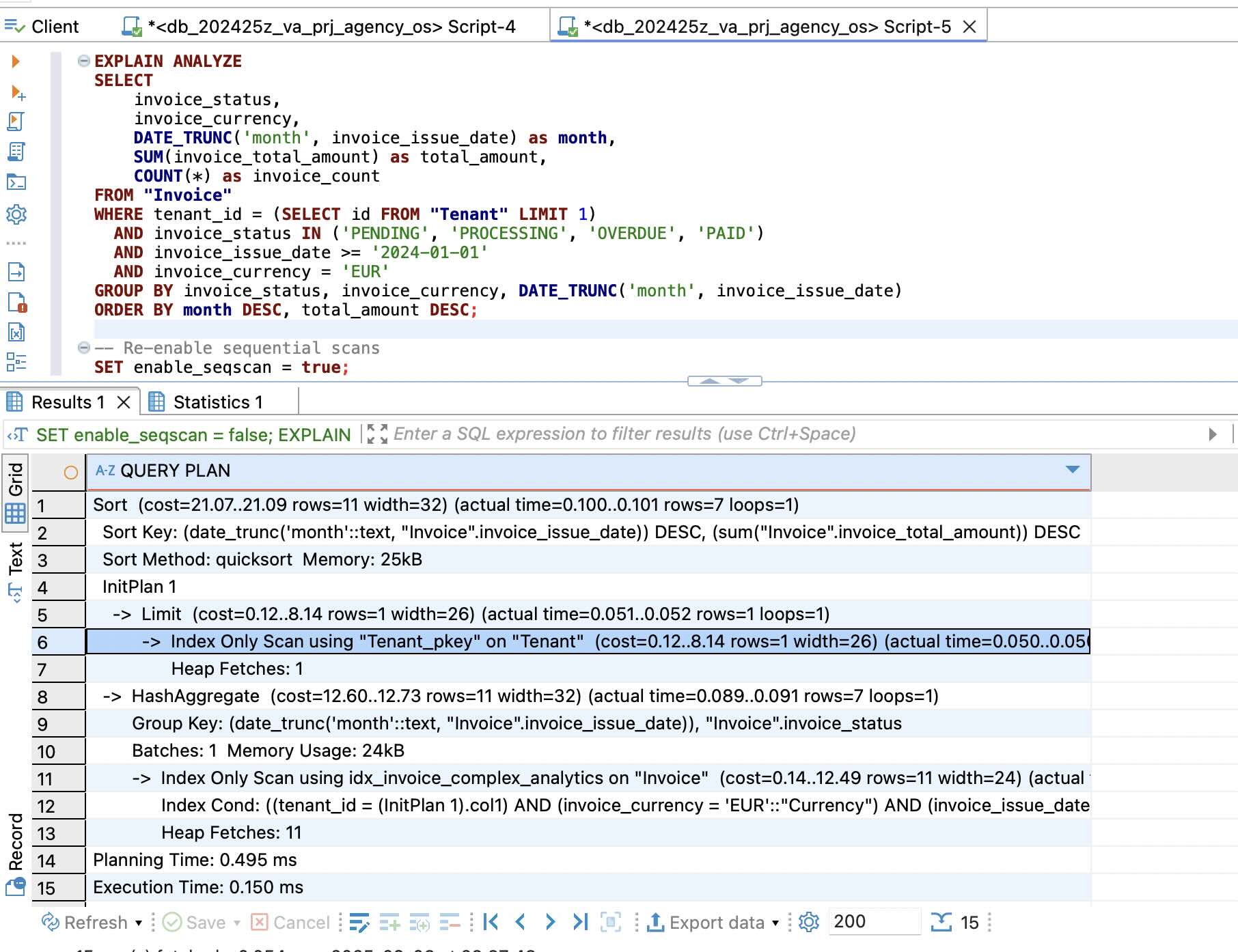Open the SQL console terminal icon
The height and width of the screenshot is (952, 1238).
pyautogui.click(x=16, y=182)
